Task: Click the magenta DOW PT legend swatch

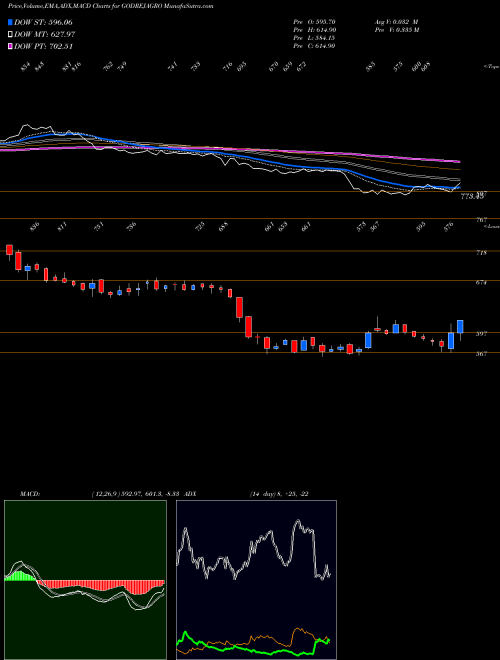Action: tap(10, 46)
